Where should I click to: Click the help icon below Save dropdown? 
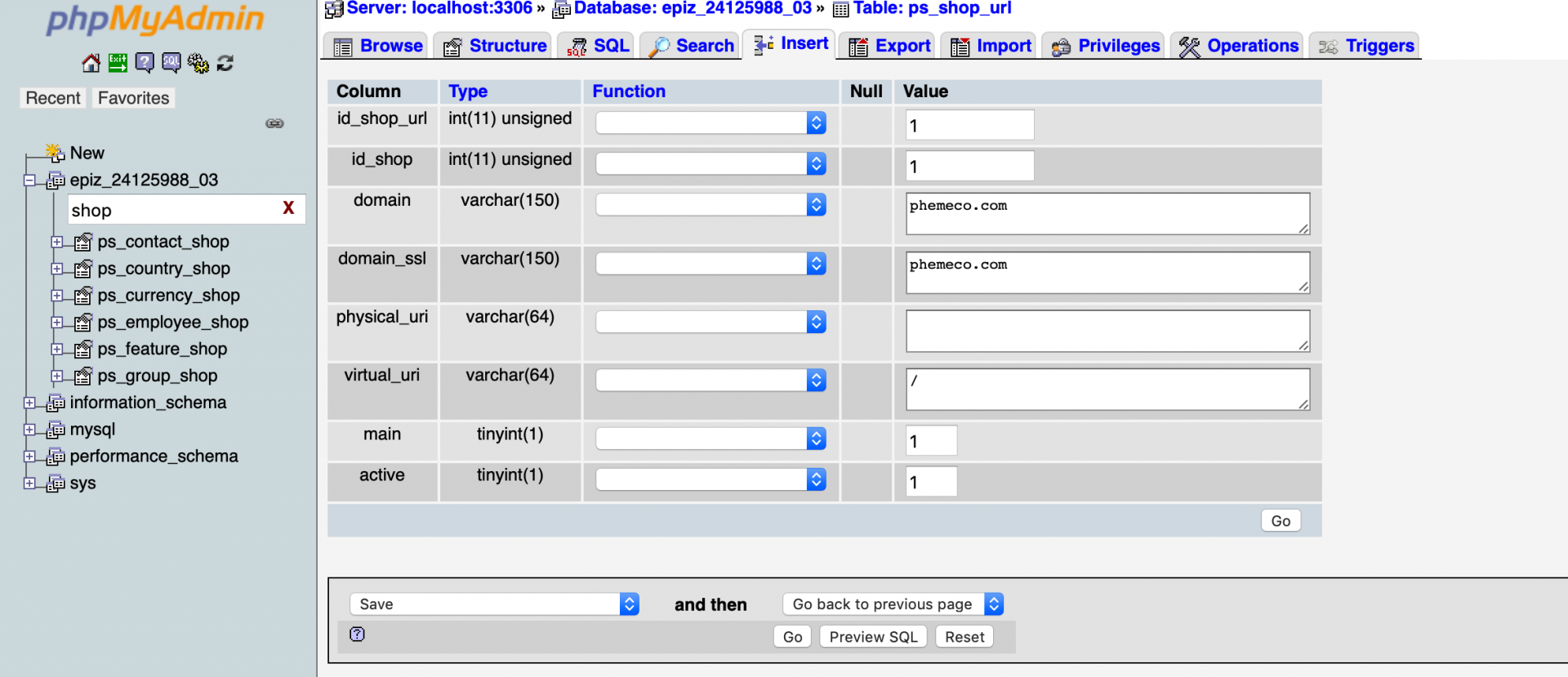[x=357, y=634]
